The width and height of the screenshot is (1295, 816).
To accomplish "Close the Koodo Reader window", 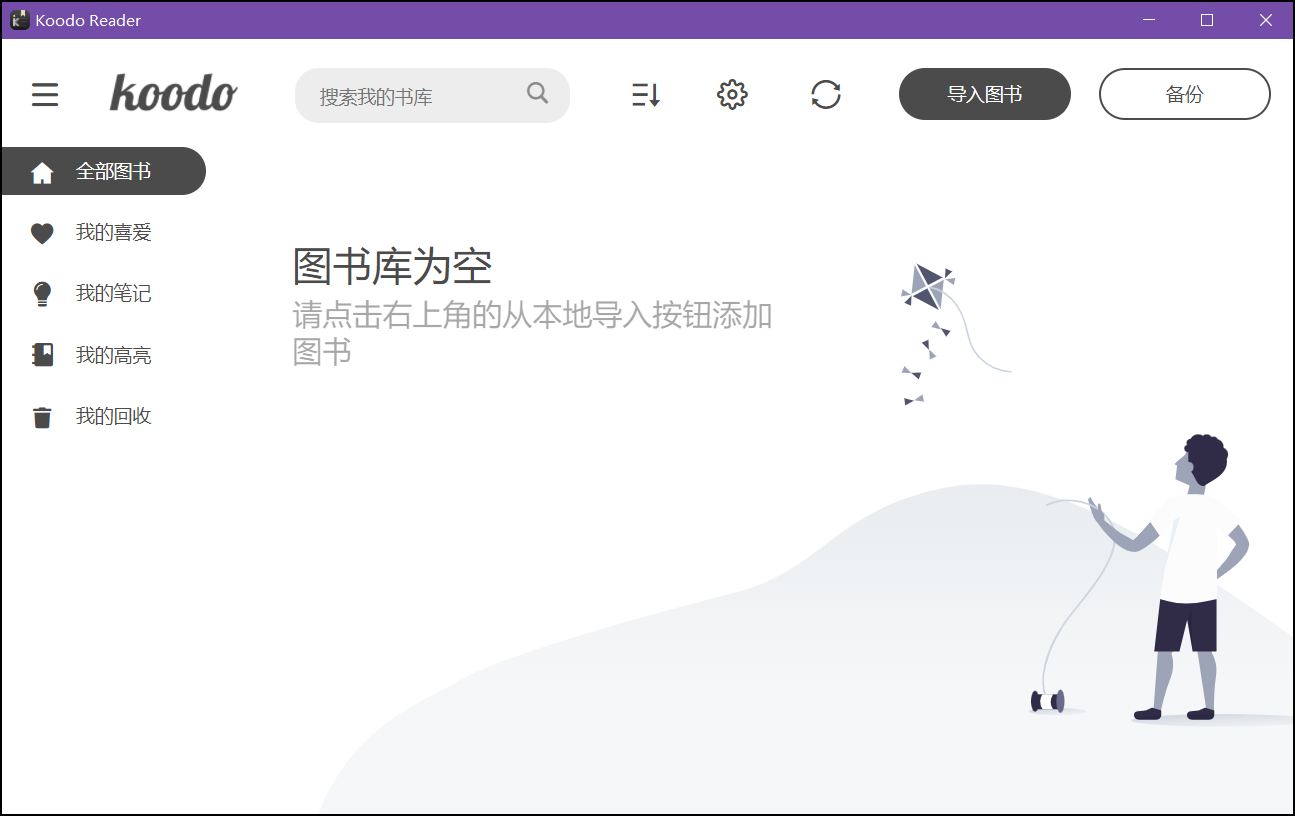I will click(x=1265, y=20).
